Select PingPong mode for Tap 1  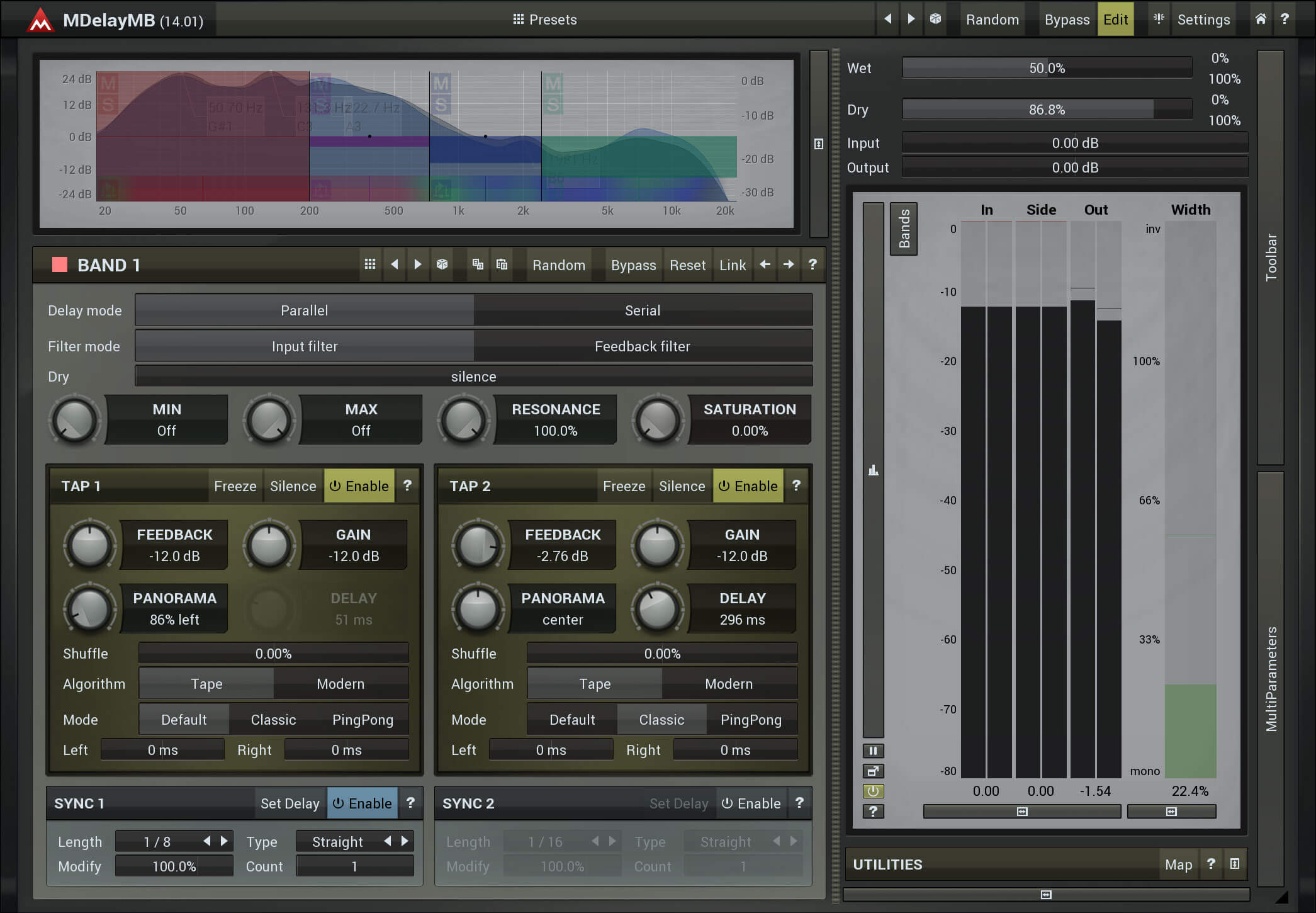tap(363, 720)
